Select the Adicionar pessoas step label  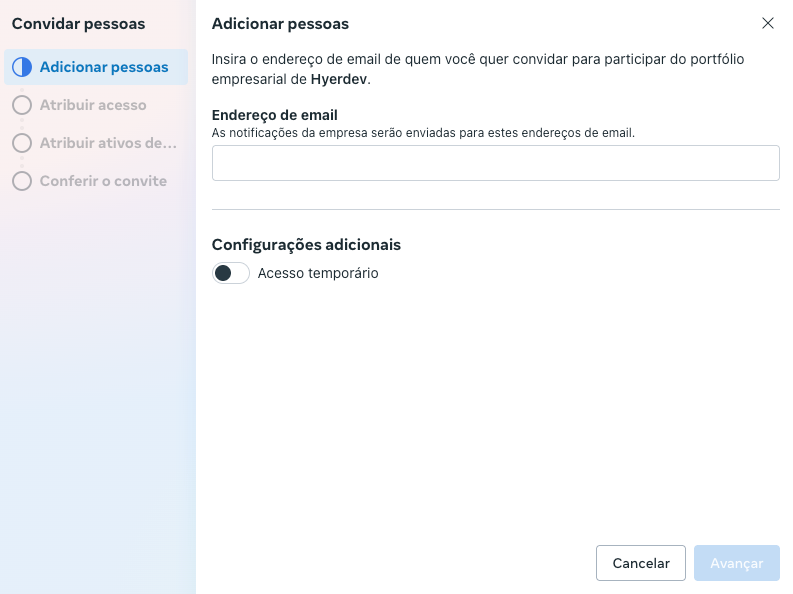(104, 68)
